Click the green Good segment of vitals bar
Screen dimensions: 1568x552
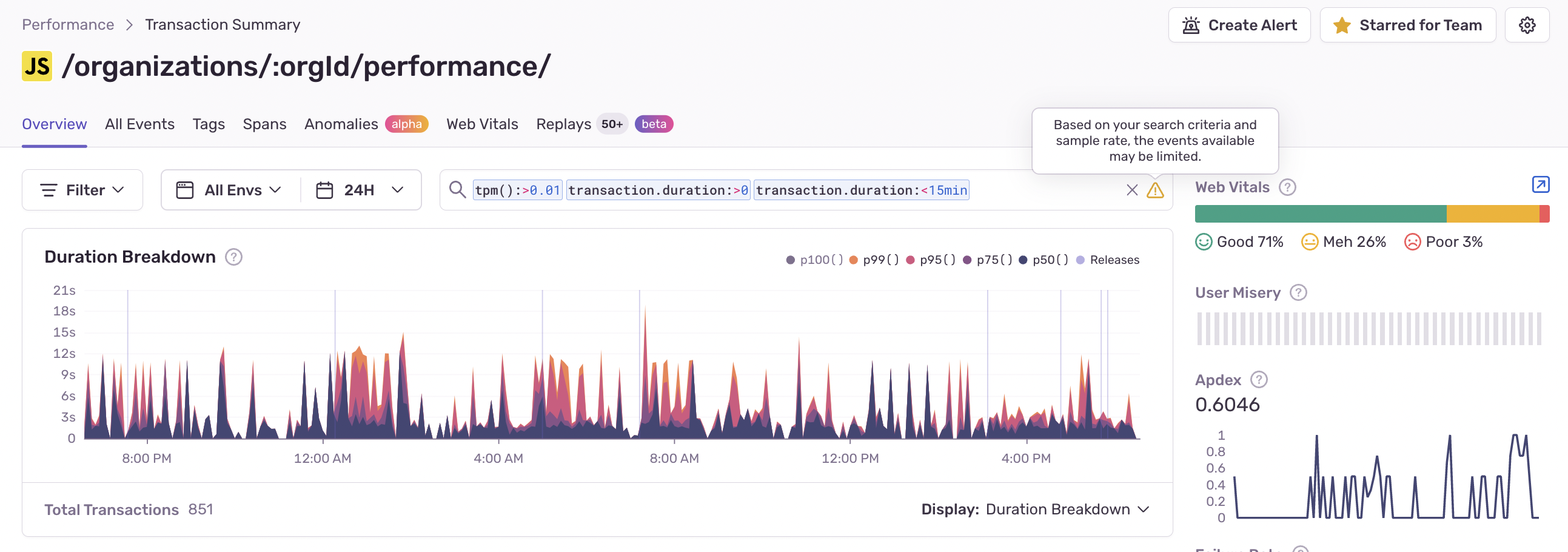tap(1320, 214)
